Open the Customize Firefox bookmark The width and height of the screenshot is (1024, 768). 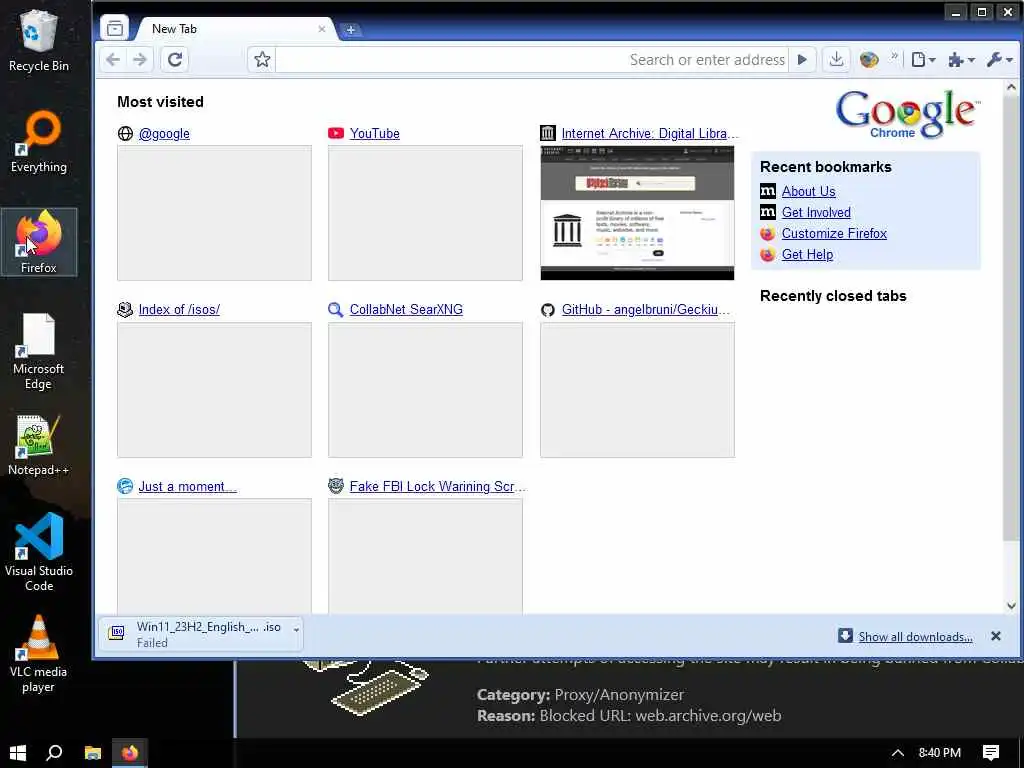(x=834, y=233)
